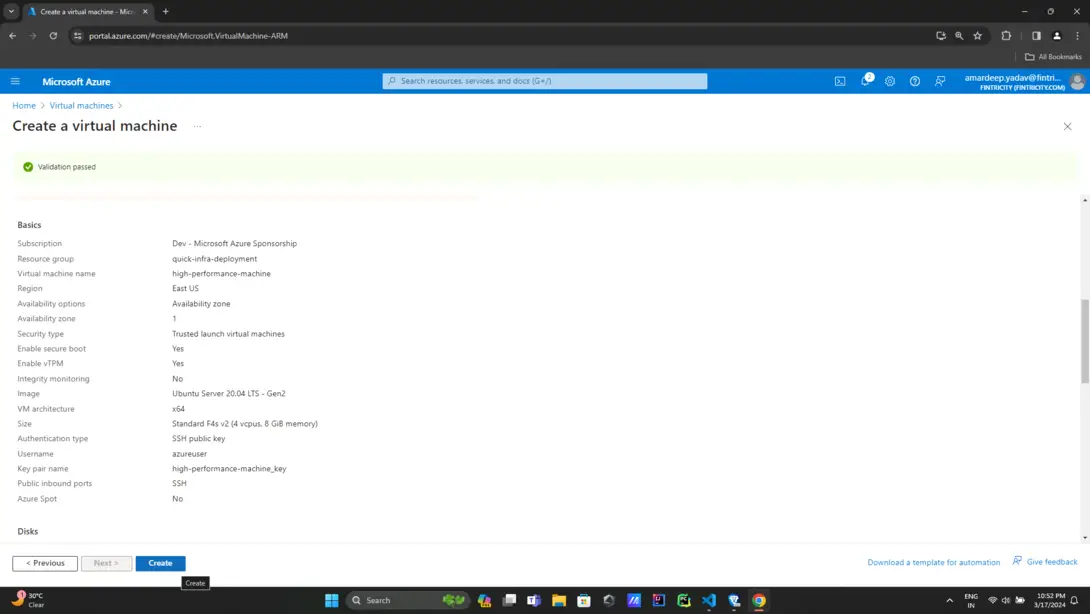
Task: Click 'Trusted launch virtual machines' value
Action: pos(228,334)
